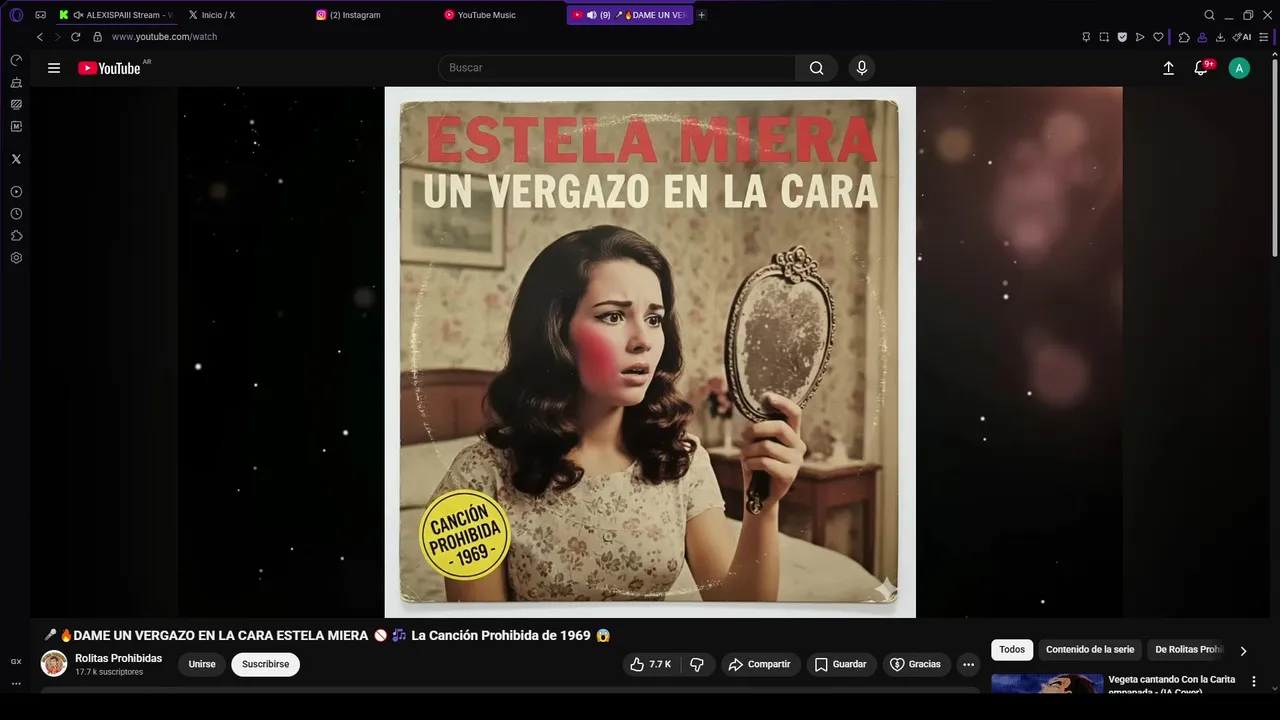The image size is (1280, 720).
Task: Open the browser tab search magnifier
Action: 1209,15
